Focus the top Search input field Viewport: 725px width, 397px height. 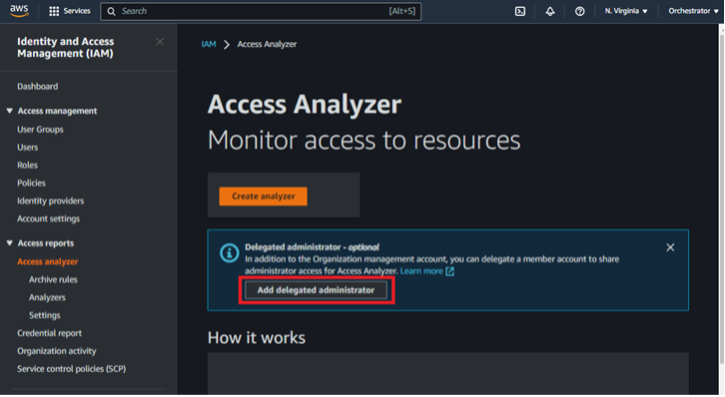tap(261, 11)
